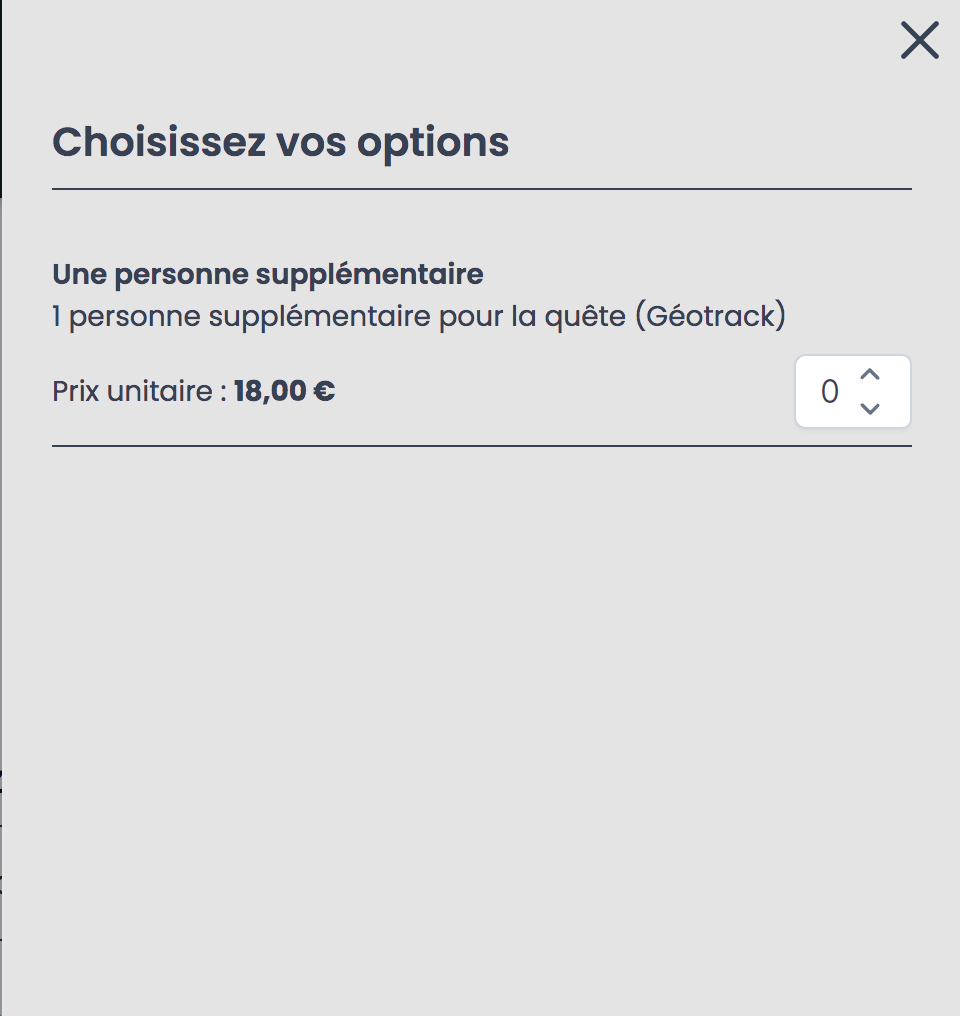
Task: Click the 18,00 € price value
Action: pyautogui.click(x=284, y=391)
